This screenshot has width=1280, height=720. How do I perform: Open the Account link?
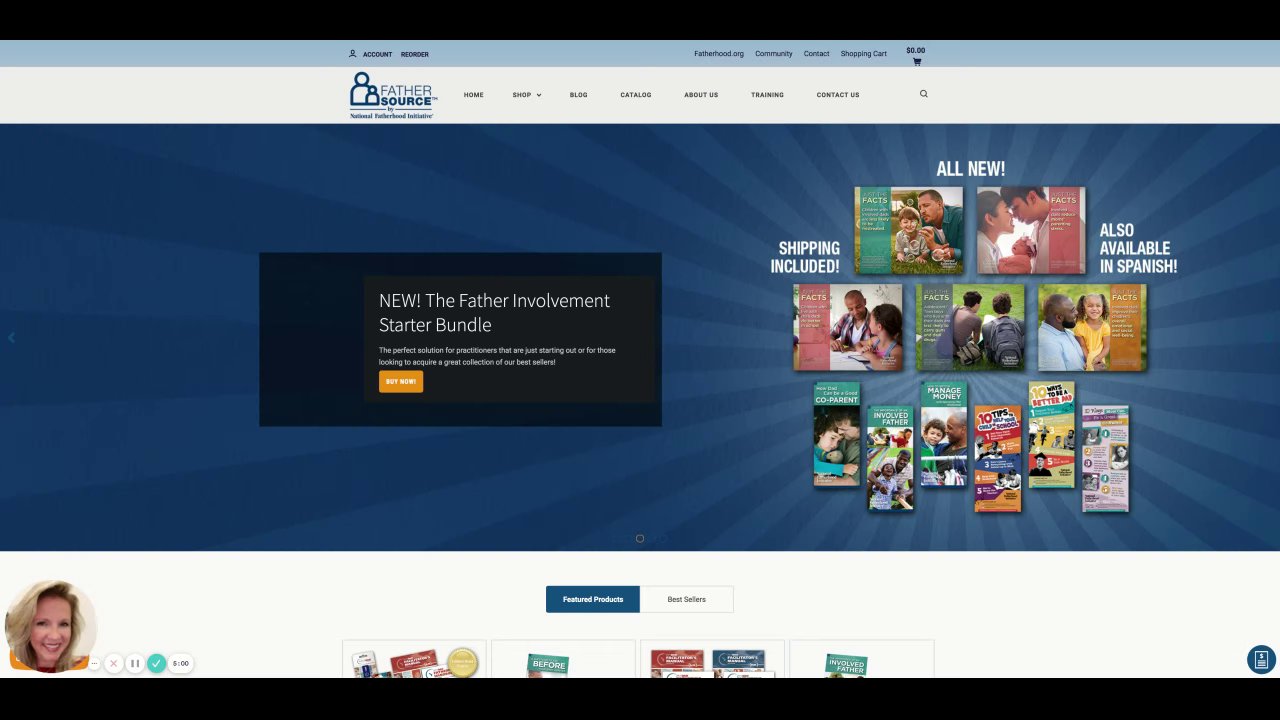[x=377, y=54]
